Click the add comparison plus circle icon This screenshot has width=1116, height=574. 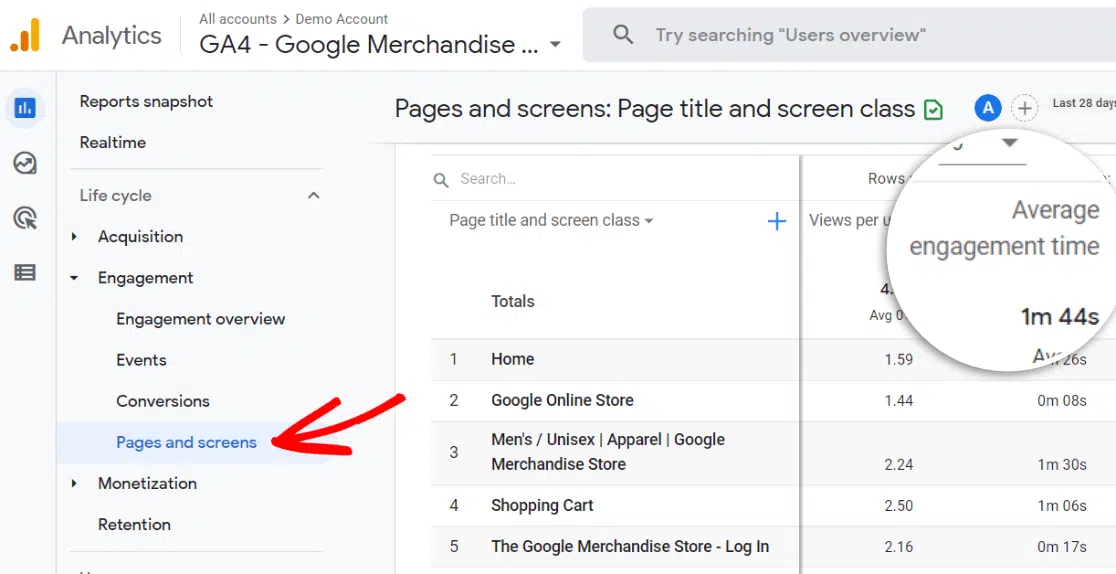tap(1024, 108)
